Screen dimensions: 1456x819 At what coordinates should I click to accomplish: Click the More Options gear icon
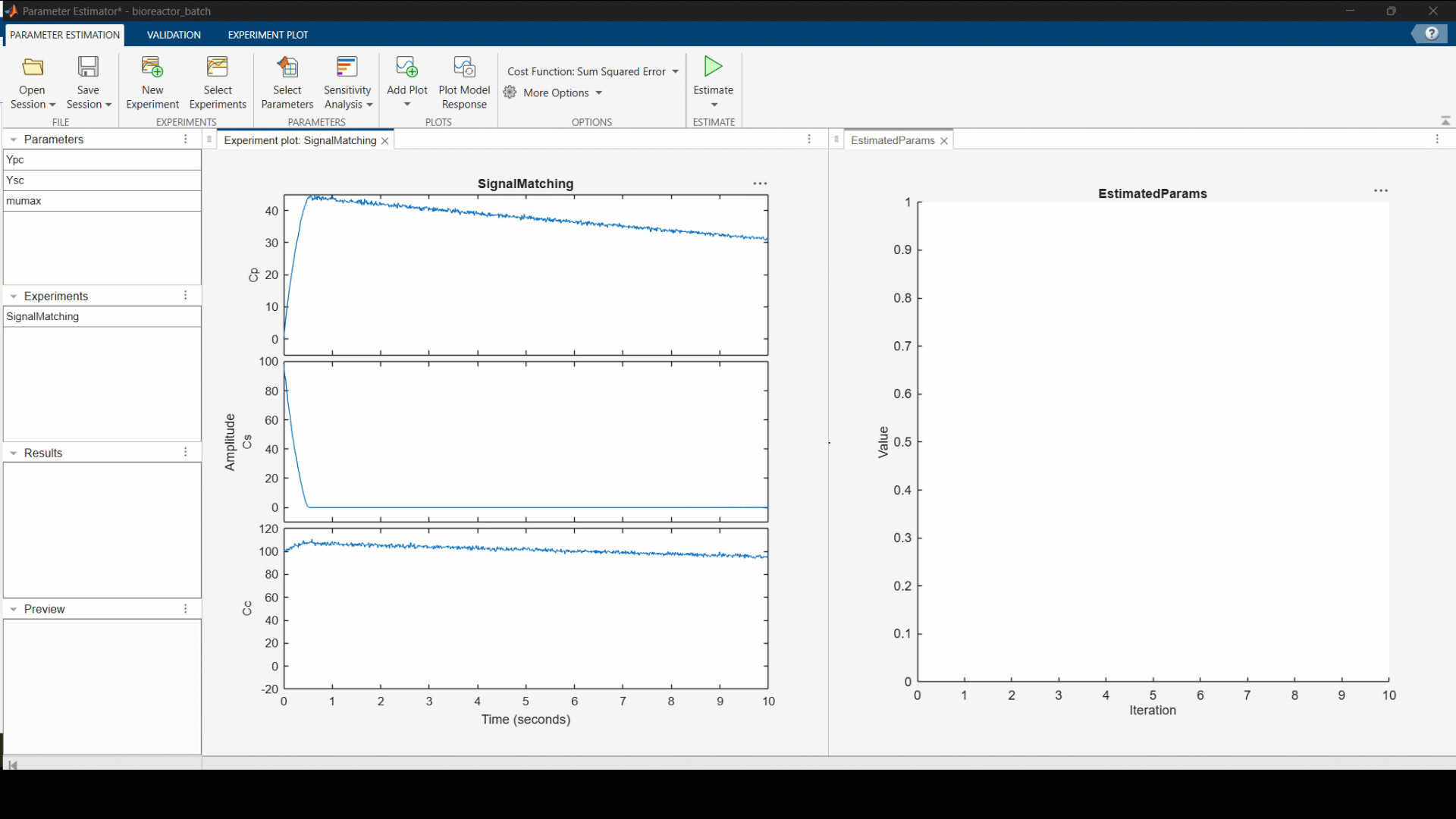(x=510, y=93)
